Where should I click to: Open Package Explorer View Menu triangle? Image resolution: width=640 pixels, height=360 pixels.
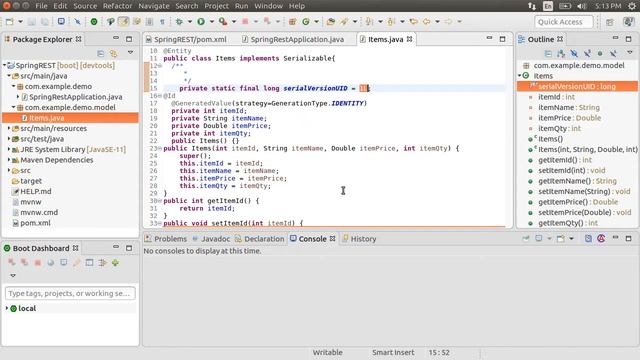pyautogui.click(x=130, y=53)
